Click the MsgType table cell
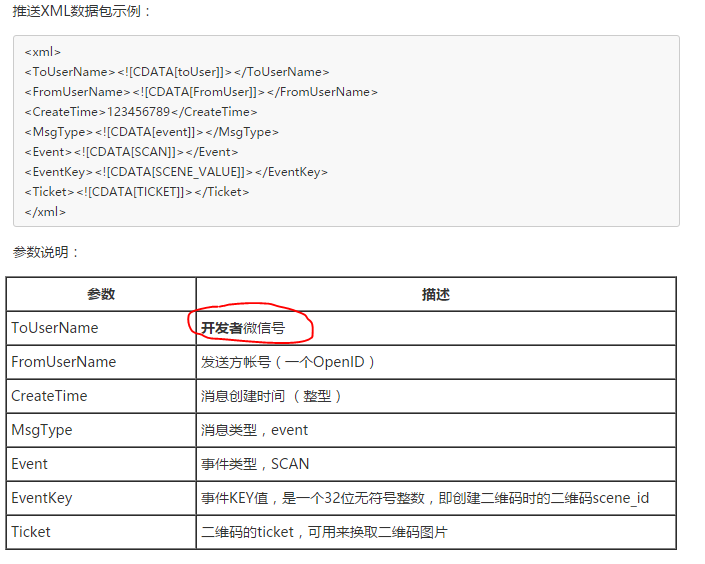The image size is (705, 564). pos(101,430)
